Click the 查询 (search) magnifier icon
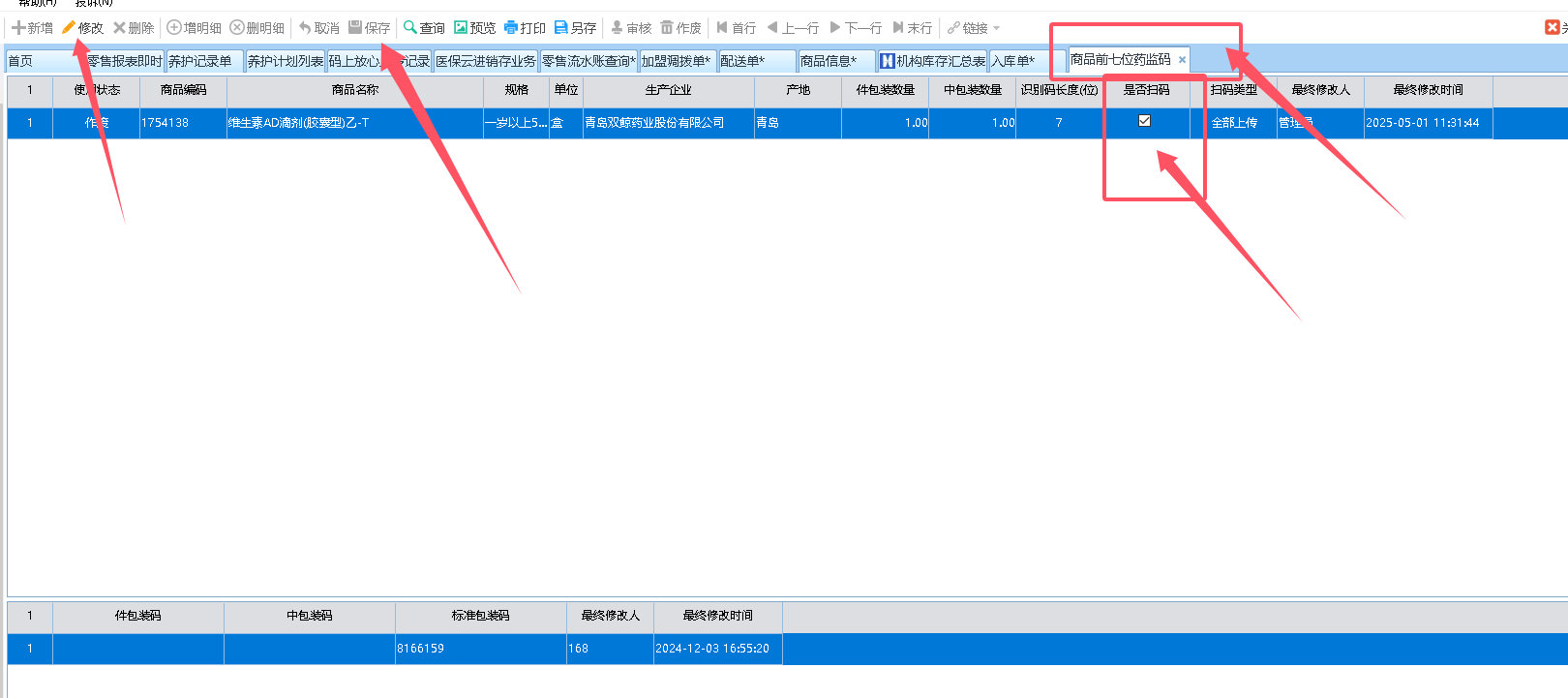The image size is (1568, 698). (410, 28)
